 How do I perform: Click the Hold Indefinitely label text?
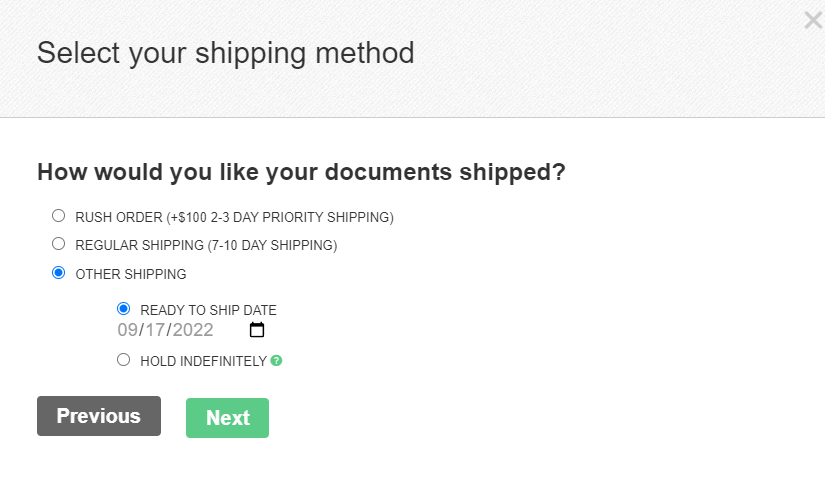pyautogui.click(x=204, y=361)
